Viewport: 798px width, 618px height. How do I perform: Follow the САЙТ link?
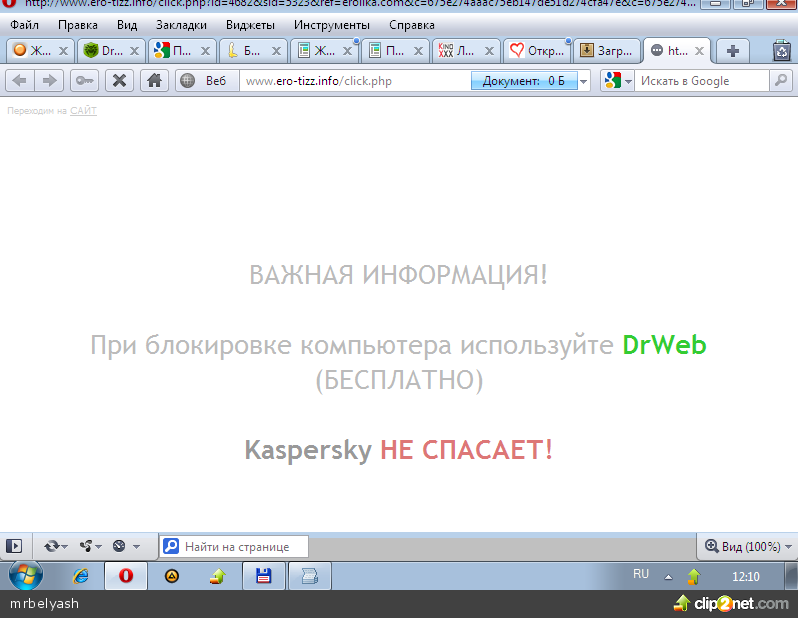pos(83,110)
